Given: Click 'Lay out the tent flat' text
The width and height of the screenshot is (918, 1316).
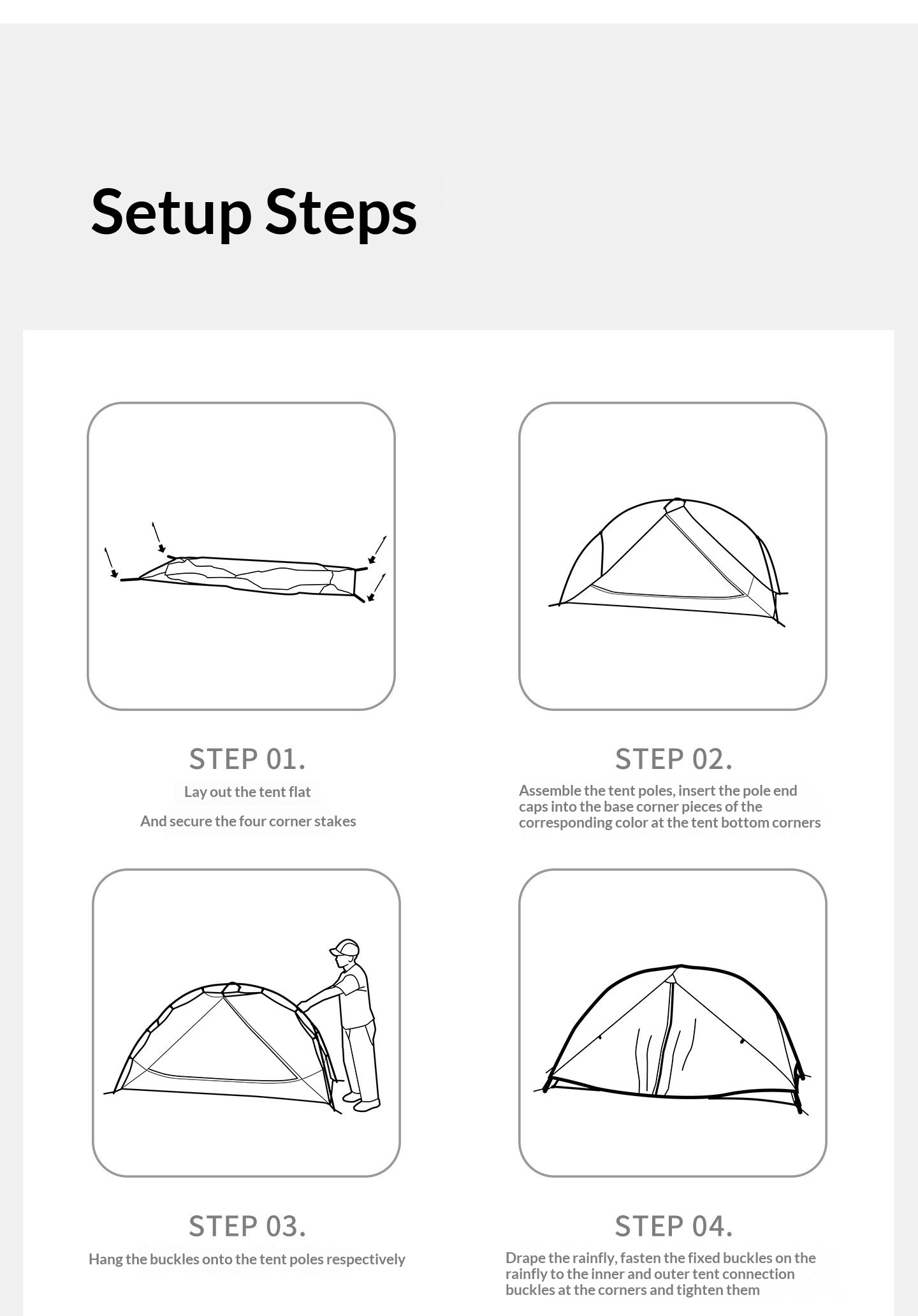Looking at the screenshot, I should [247, 792].
